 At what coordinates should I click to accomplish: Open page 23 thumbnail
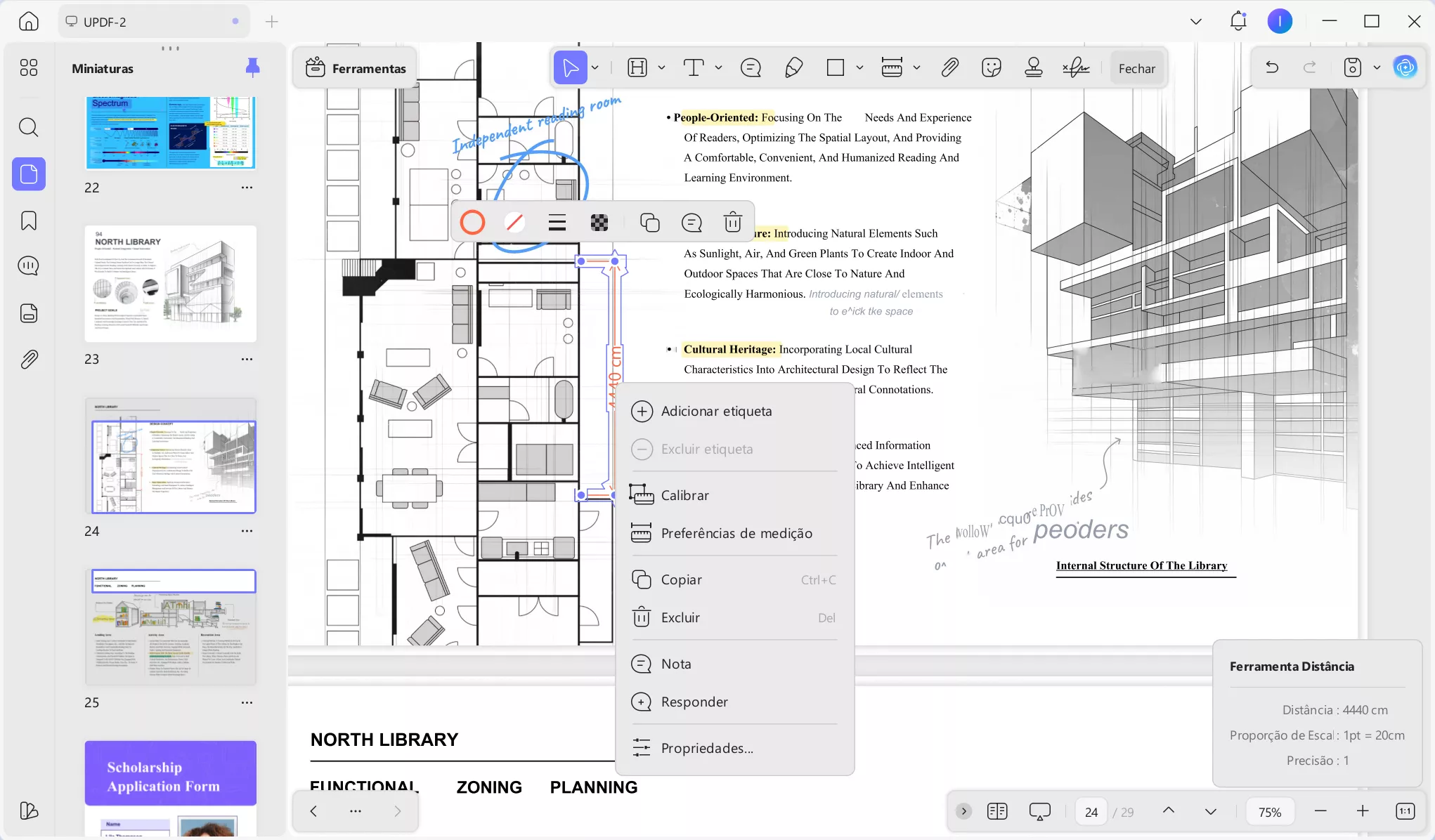point(171,284)
